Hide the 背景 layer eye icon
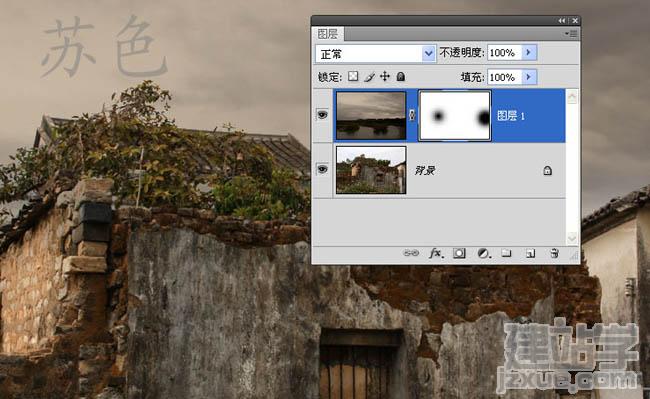The height and width of the screenshot is (399, 650). [322, 169]
